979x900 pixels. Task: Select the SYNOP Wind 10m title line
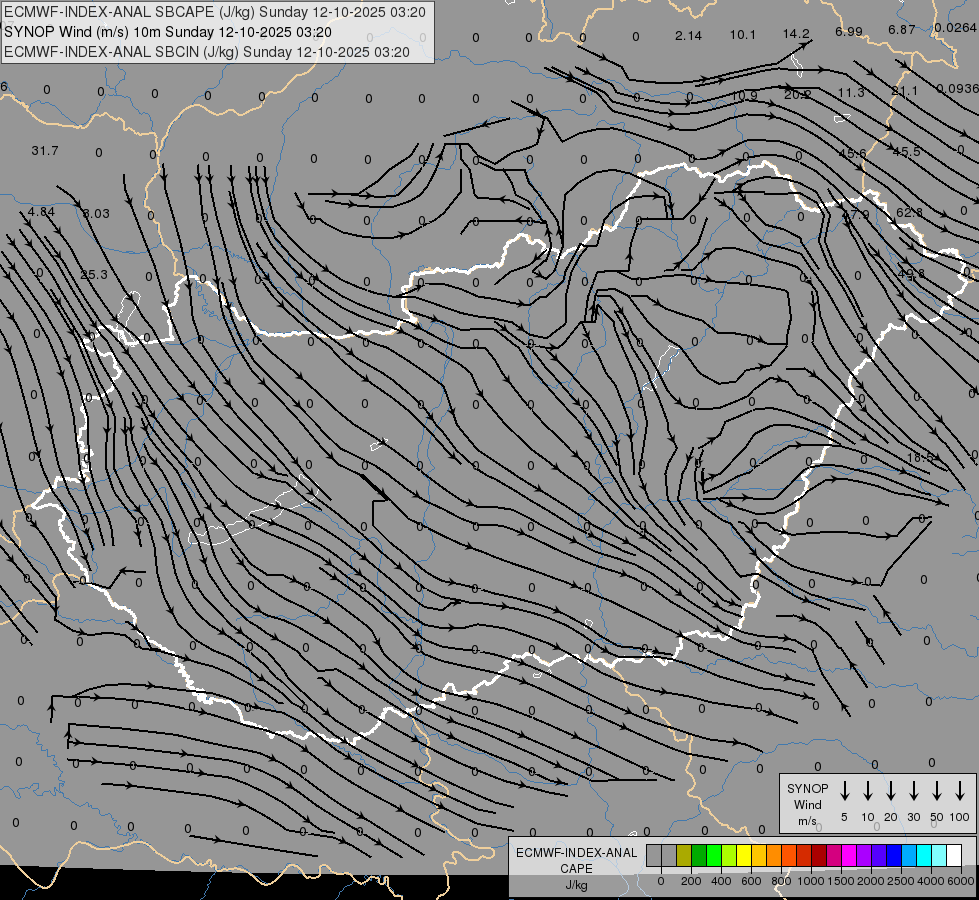click(x=168, y=32)
